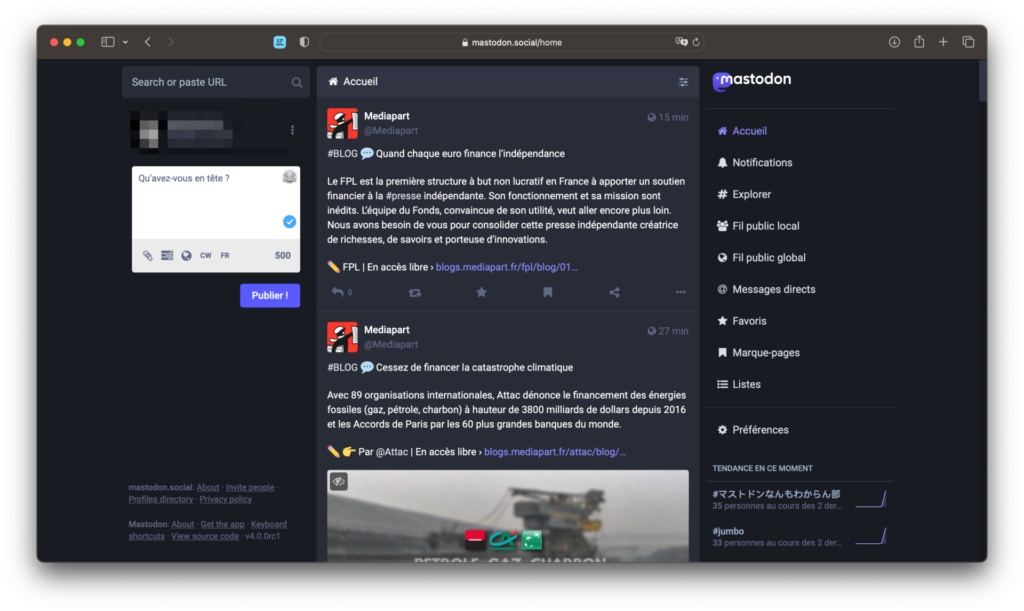Click the #presse hashtag
The image size is (1024, 611).
403,196
